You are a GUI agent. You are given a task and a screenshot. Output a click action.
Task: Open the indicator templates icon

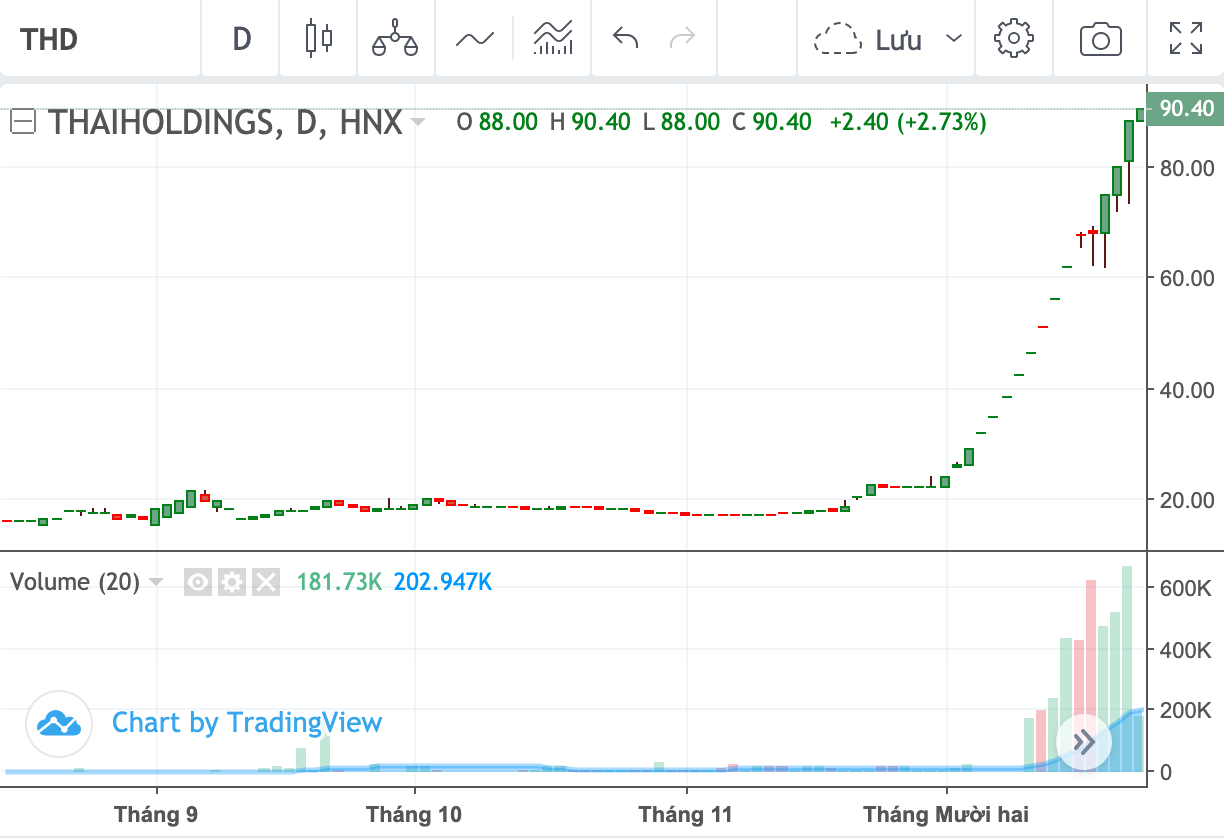[x=553, y=40]
